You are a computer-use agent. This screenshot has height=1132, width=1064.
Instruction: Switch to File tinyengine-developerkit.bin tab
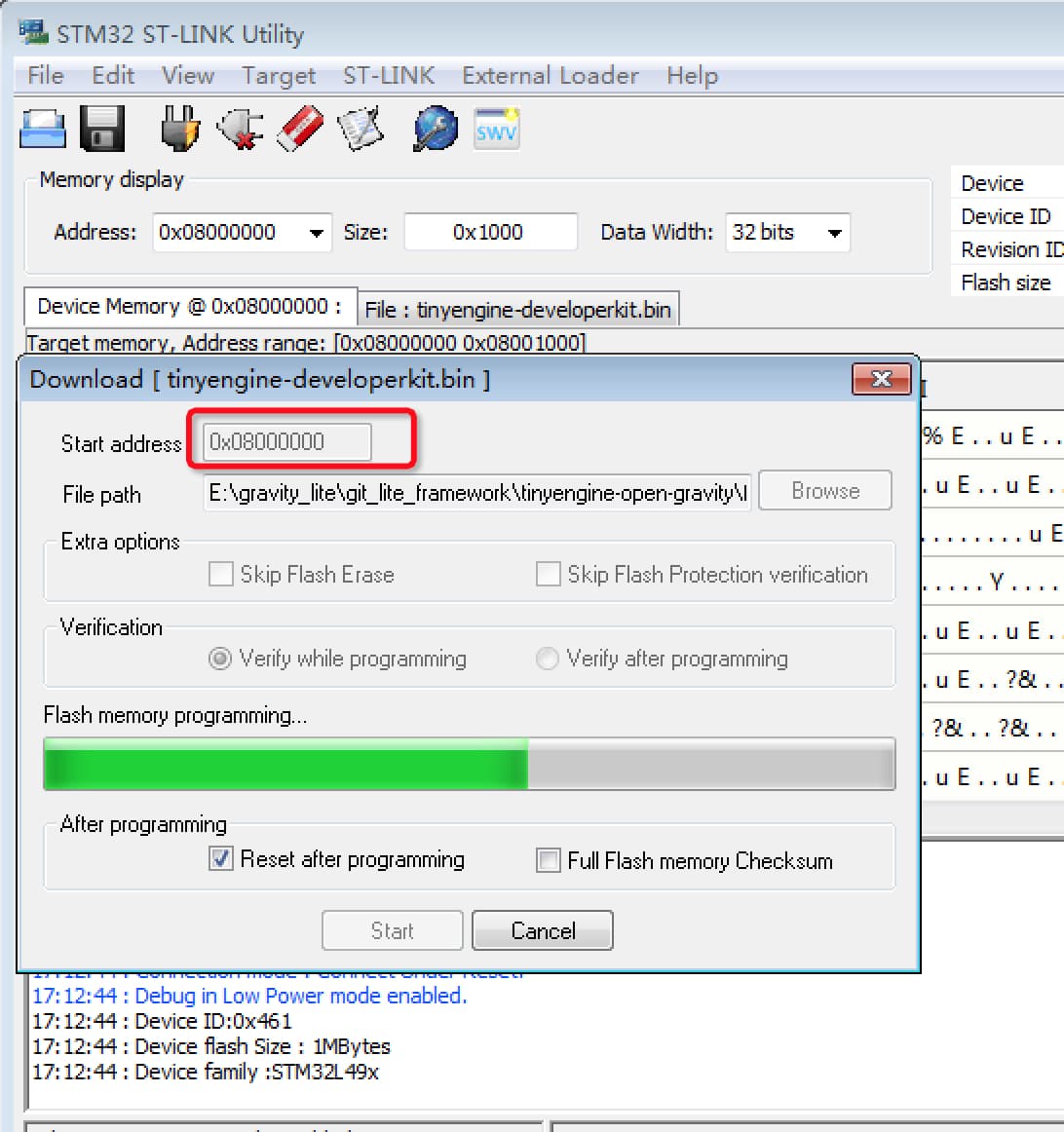pos(518,310)
